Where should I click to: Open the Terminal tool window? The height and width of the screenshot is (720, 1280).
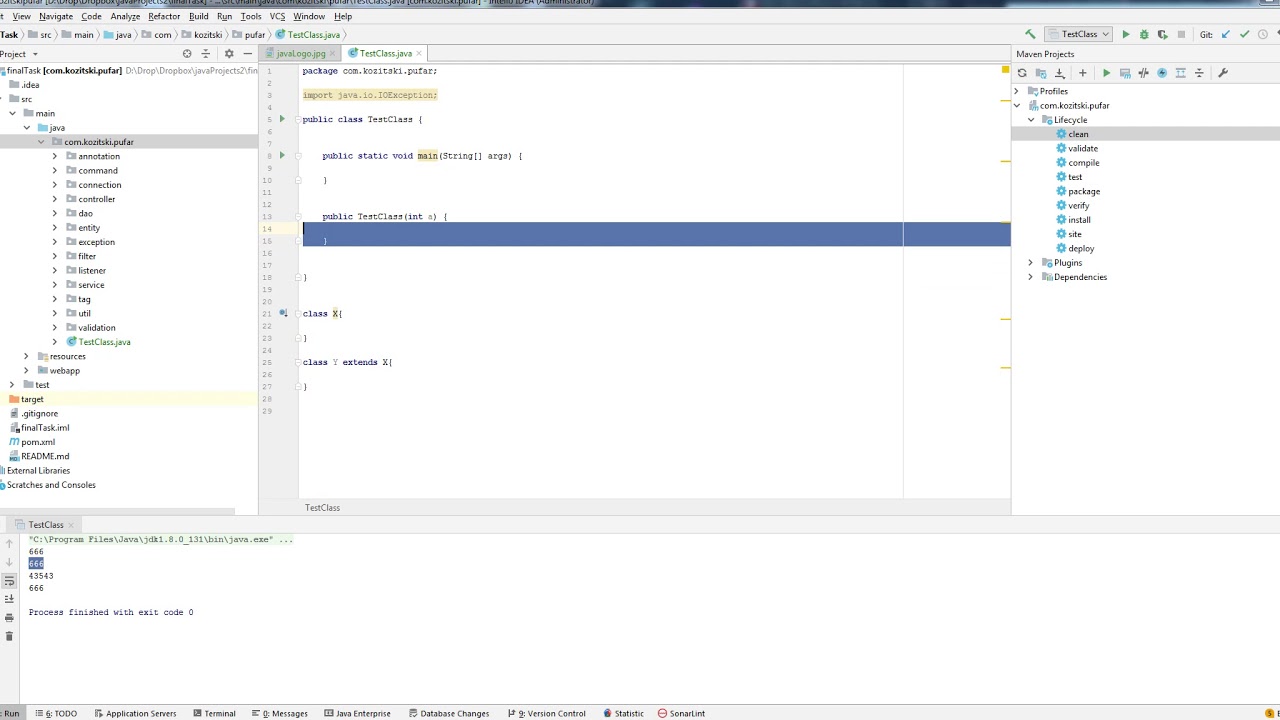click(214, 713)
